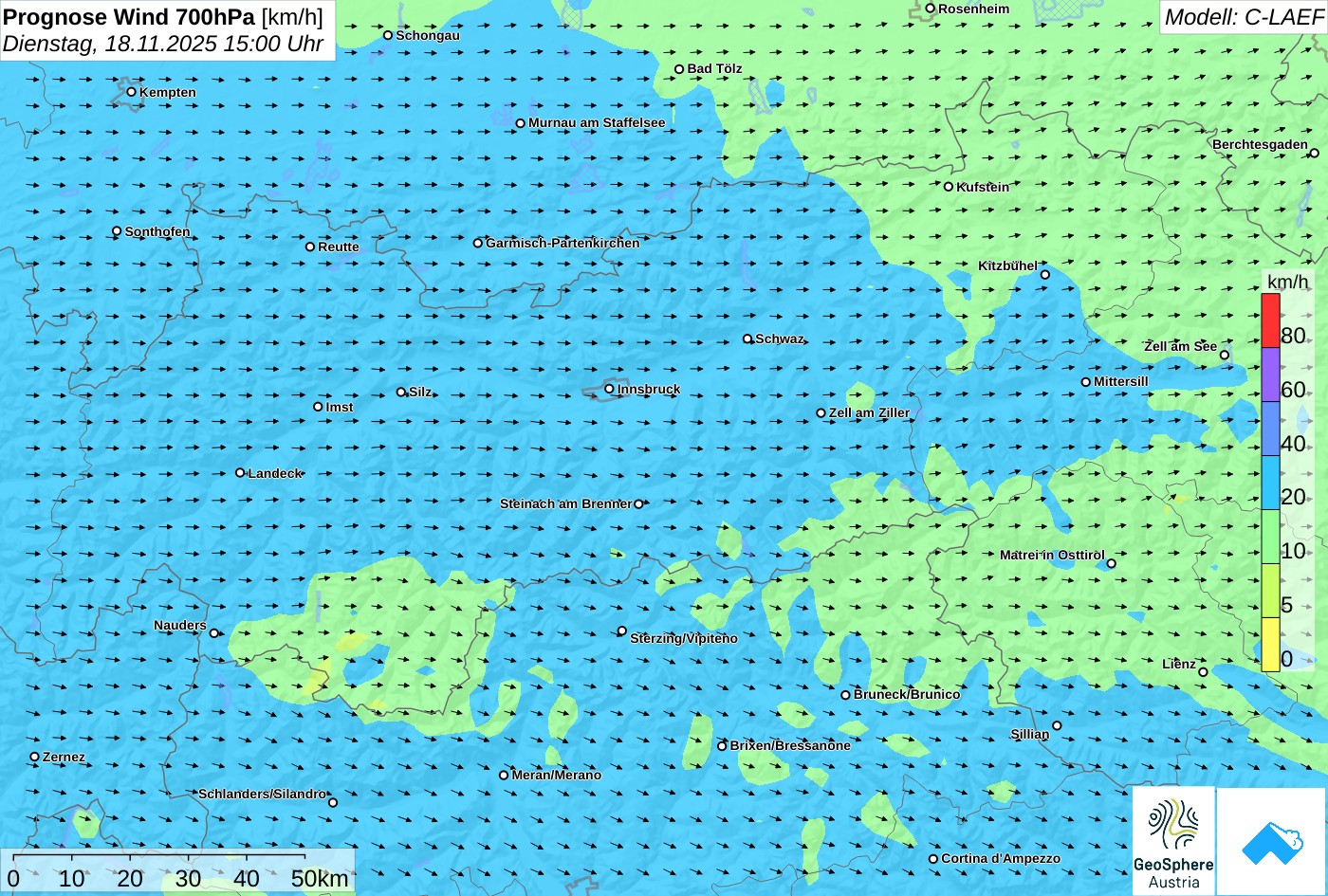Click the Schongau marker circle

387,35
